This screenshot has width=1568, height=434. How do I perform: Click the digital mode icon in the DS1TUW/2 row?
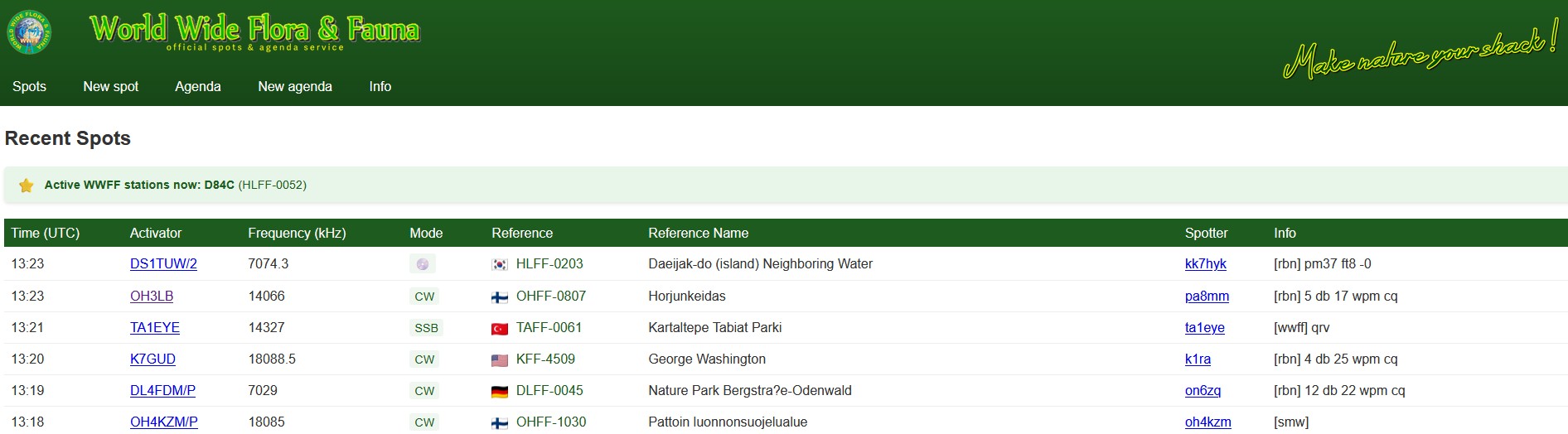423,264
